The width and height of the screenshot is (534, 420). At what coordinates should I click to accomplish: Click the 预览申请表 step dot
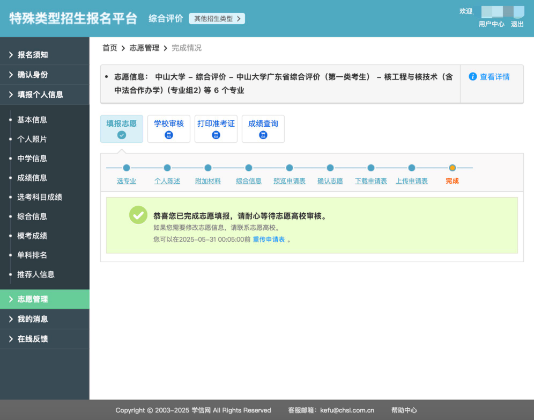point(289,168)
